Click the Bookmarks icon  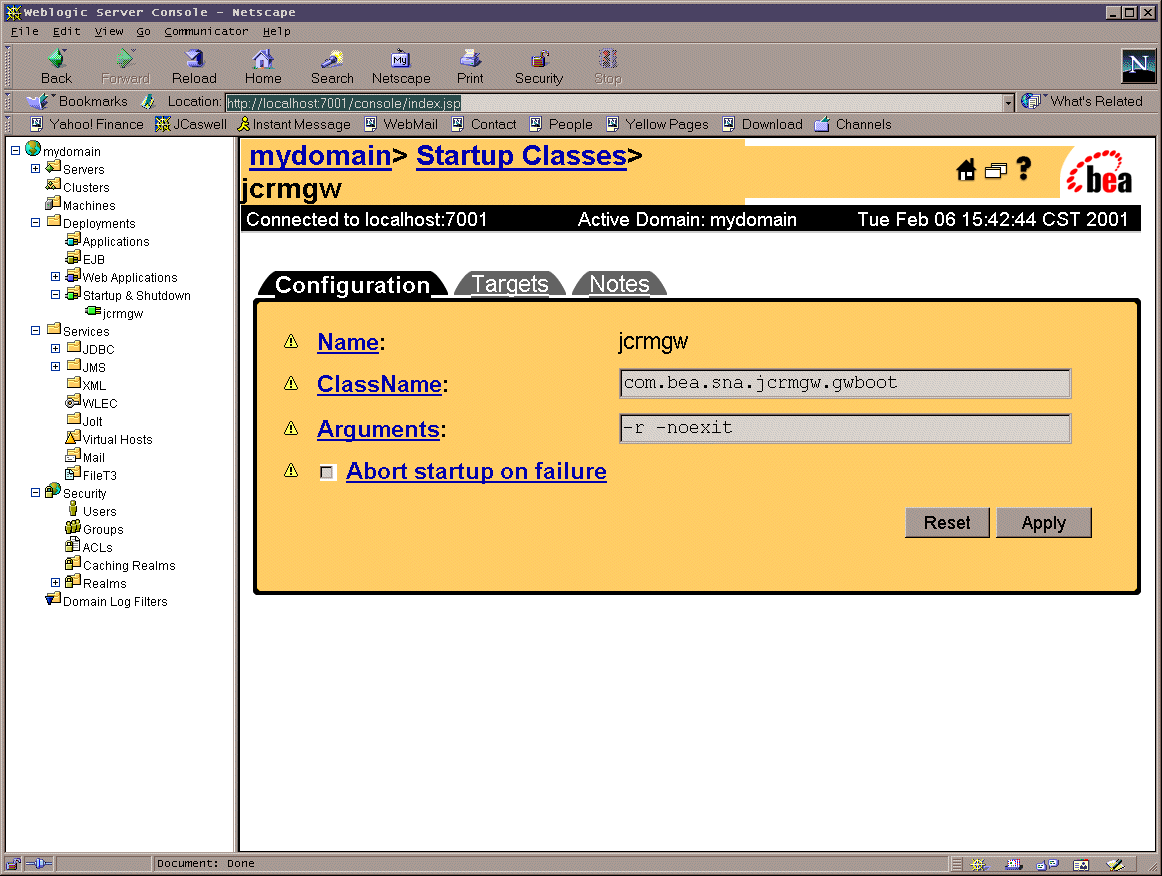point(37,101)
